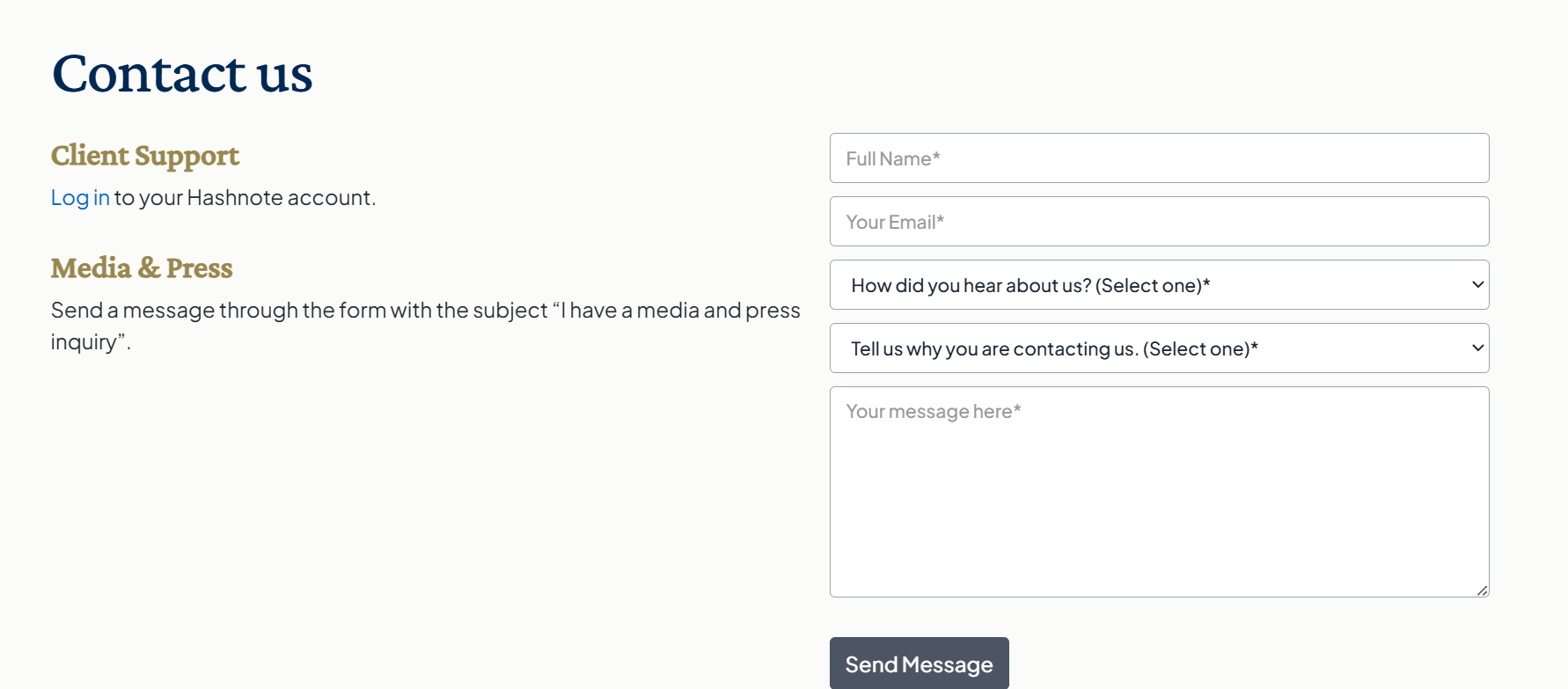Click the 'Send a message through the form' paragraph
Screen dimensions: 1568x689
pyautogui.click(x=426, y=326)
